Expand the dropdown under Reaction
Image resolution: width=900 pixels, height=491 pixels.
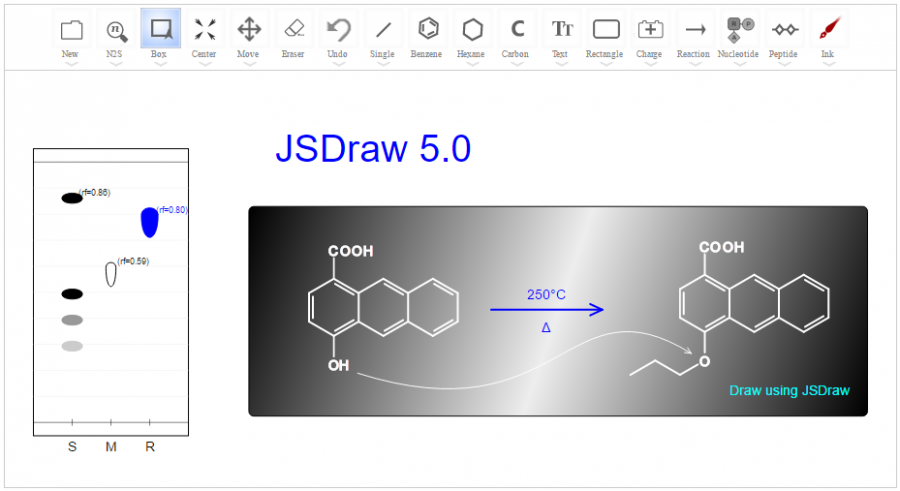coord(695,64)
